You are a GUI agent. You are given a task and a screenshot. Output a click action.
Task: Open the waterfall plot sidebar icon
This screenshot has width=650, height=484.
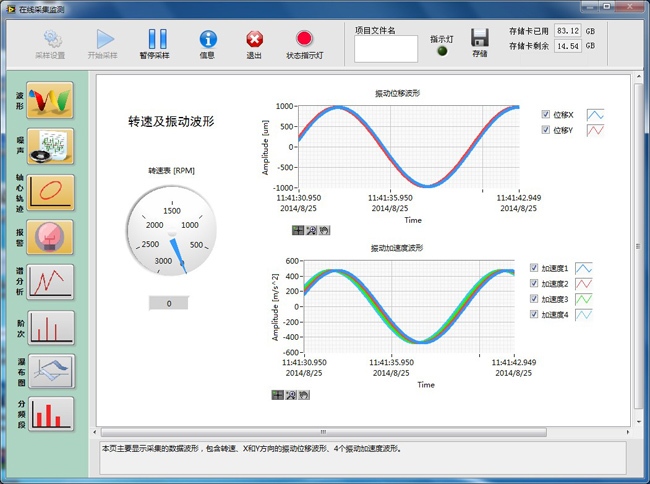coord(51,371)
